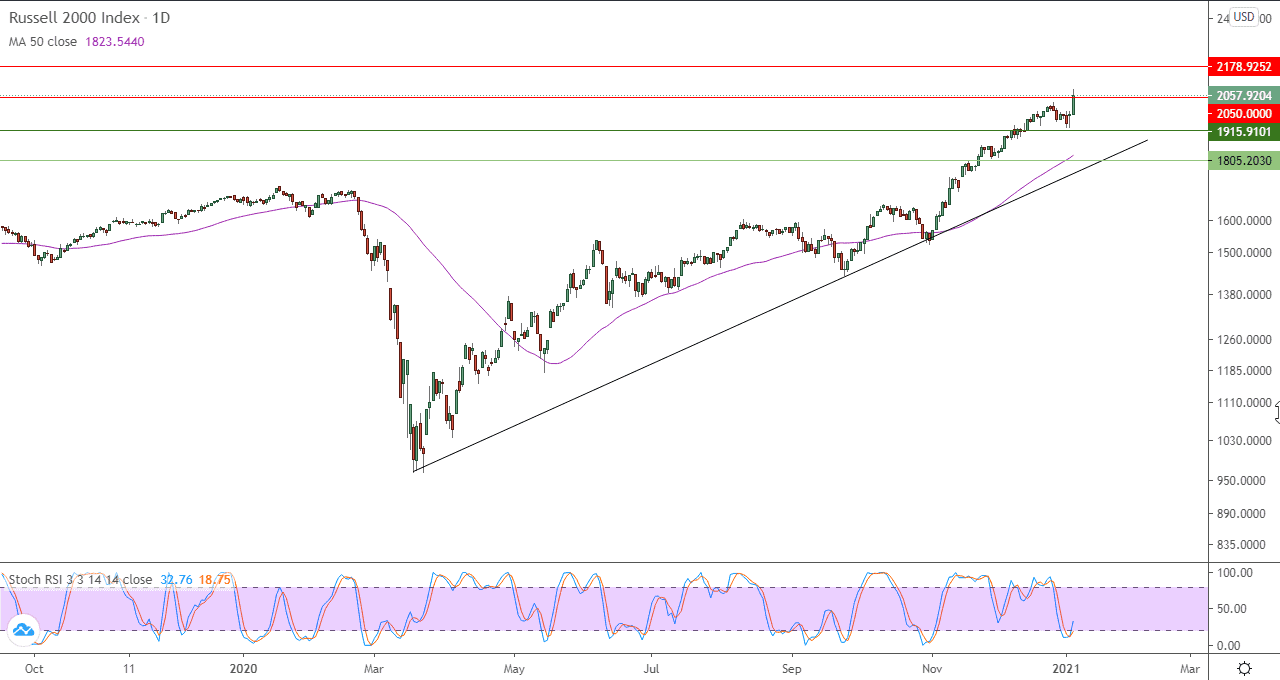
Task: Select the Stoch RSI indicator legend
Action: pos(81,579)
